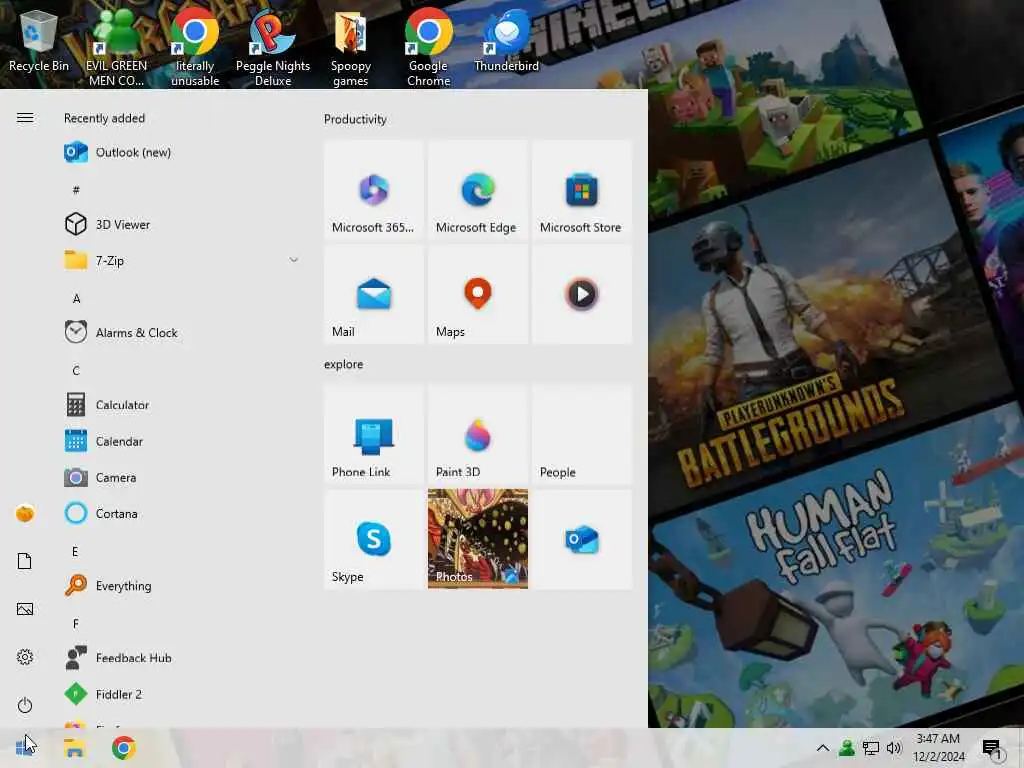Open the Microsoft Store tile

[x=582, y=190]
